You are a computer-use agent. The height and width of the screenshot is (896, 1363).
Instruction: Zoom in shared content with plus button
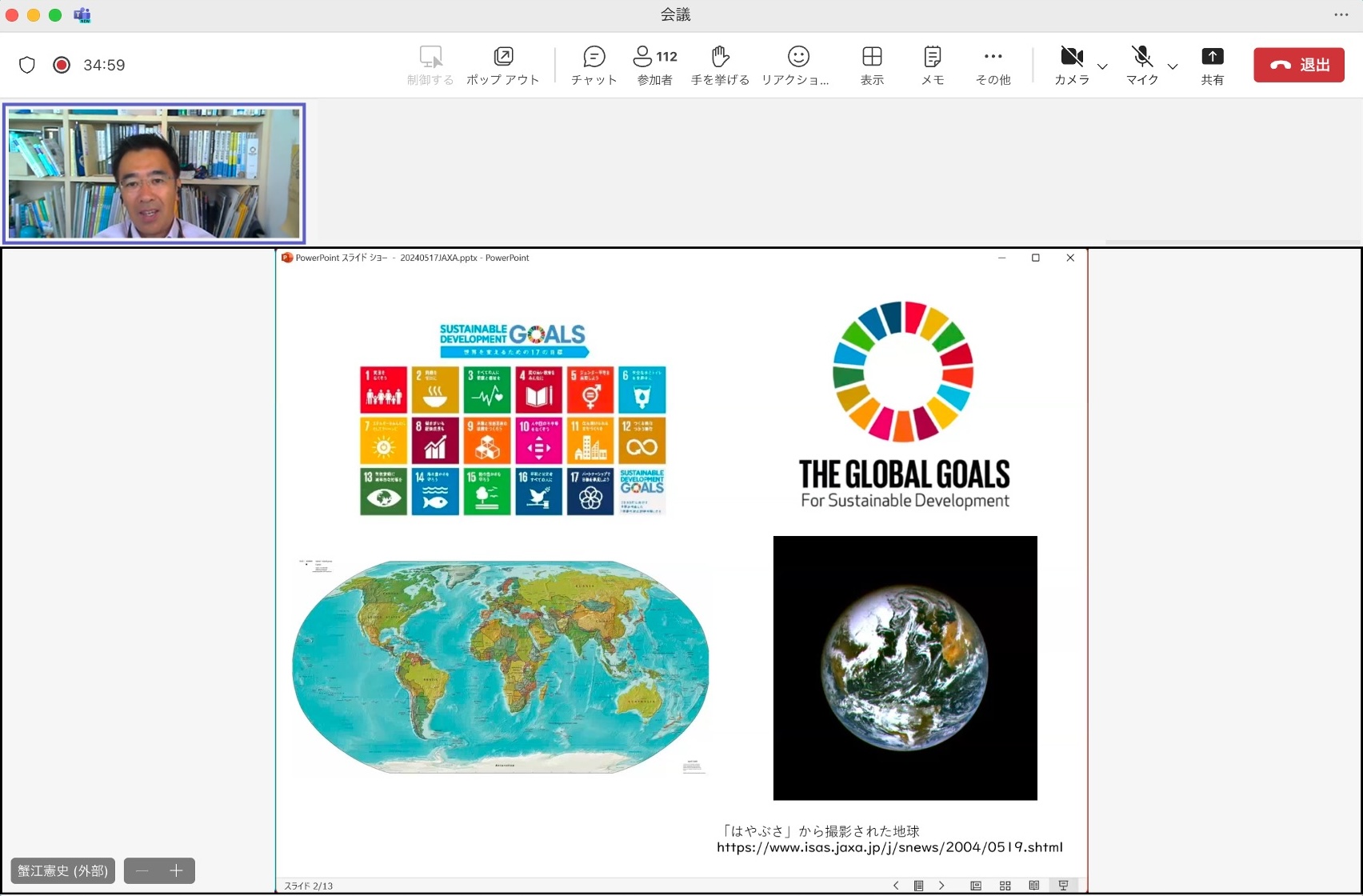[177, 870]
